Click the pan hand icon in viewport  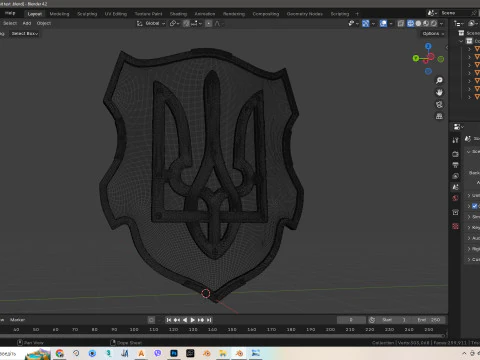[x=439, y=92]
